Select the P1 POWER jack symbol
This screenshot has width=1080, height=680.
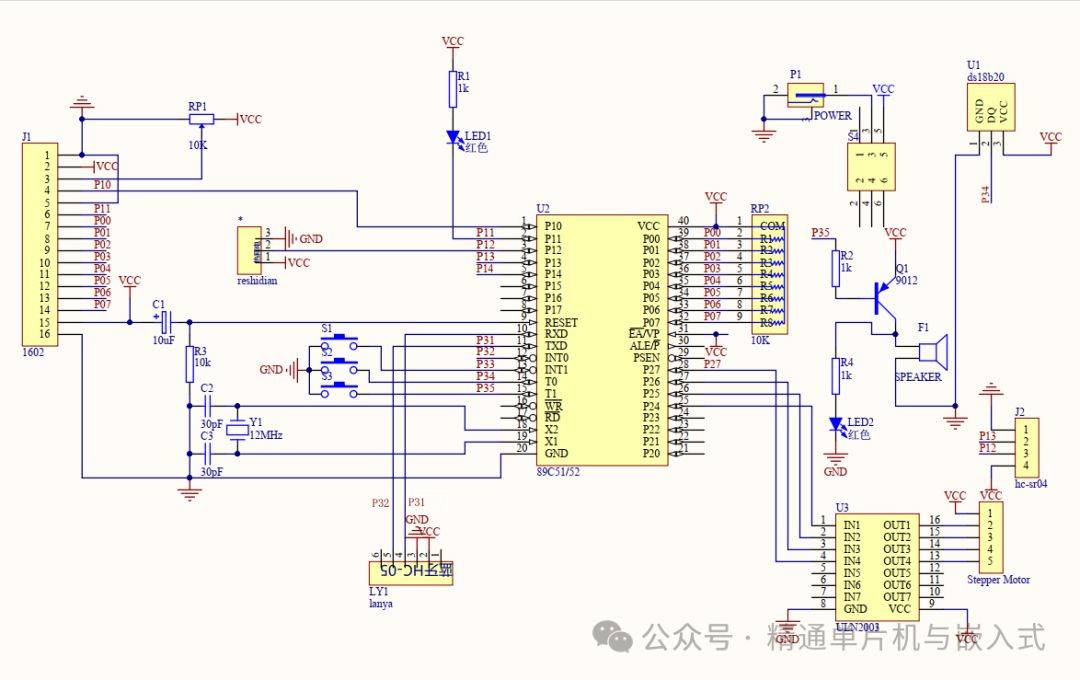806,95
